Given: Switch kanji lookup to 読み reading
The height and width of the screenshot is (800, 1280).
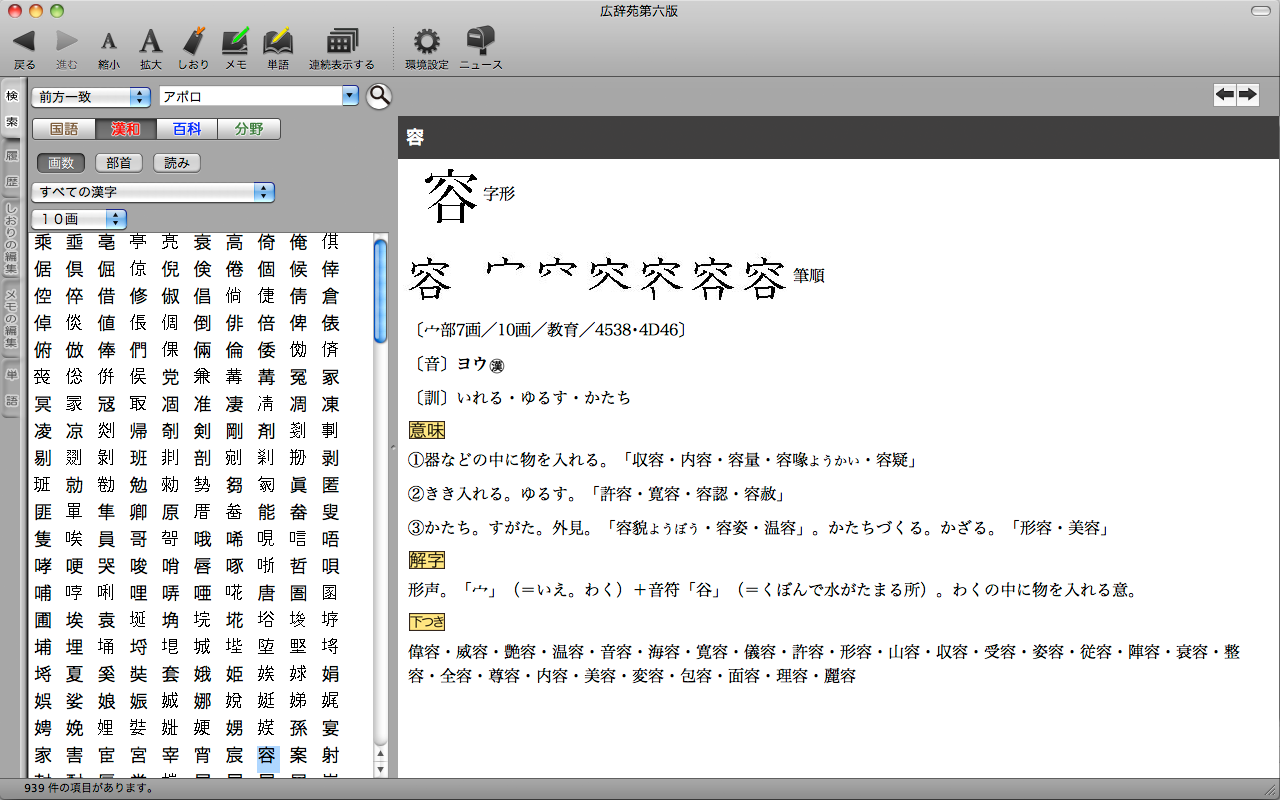Looking at the screenshot, I should click(176, 163).
